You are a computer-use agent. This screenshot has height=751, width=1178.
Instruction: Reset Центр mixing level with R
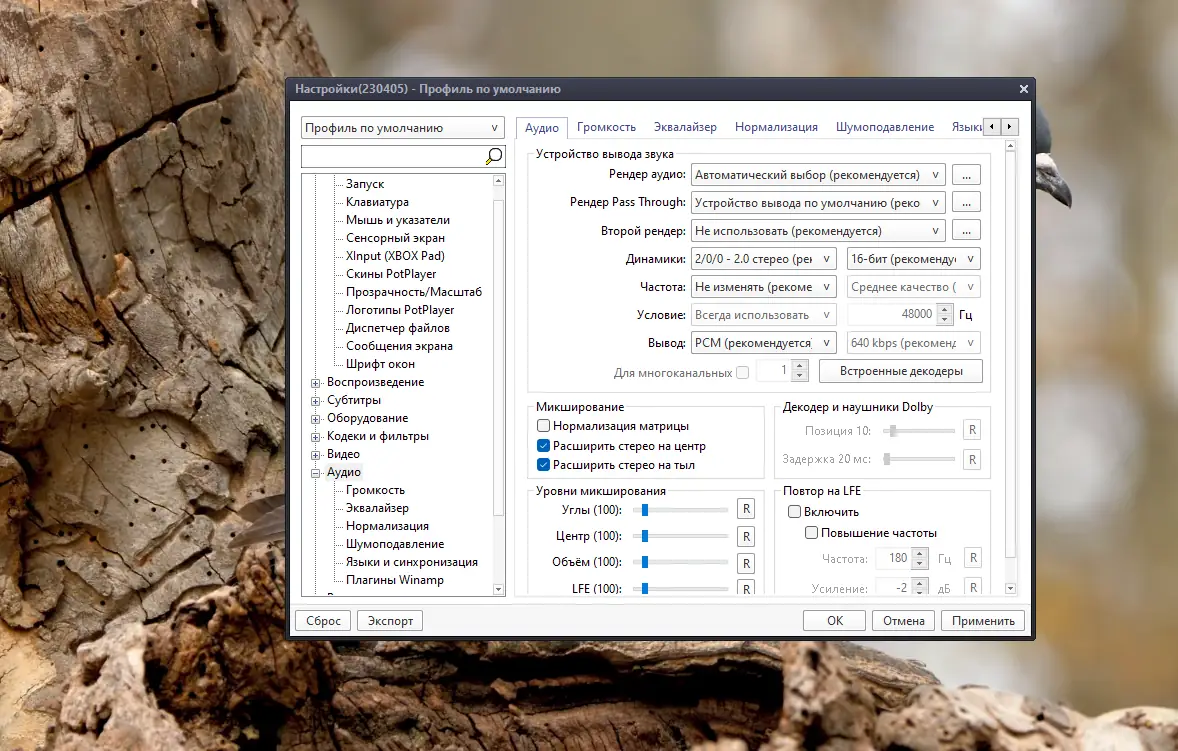[745, 536]
